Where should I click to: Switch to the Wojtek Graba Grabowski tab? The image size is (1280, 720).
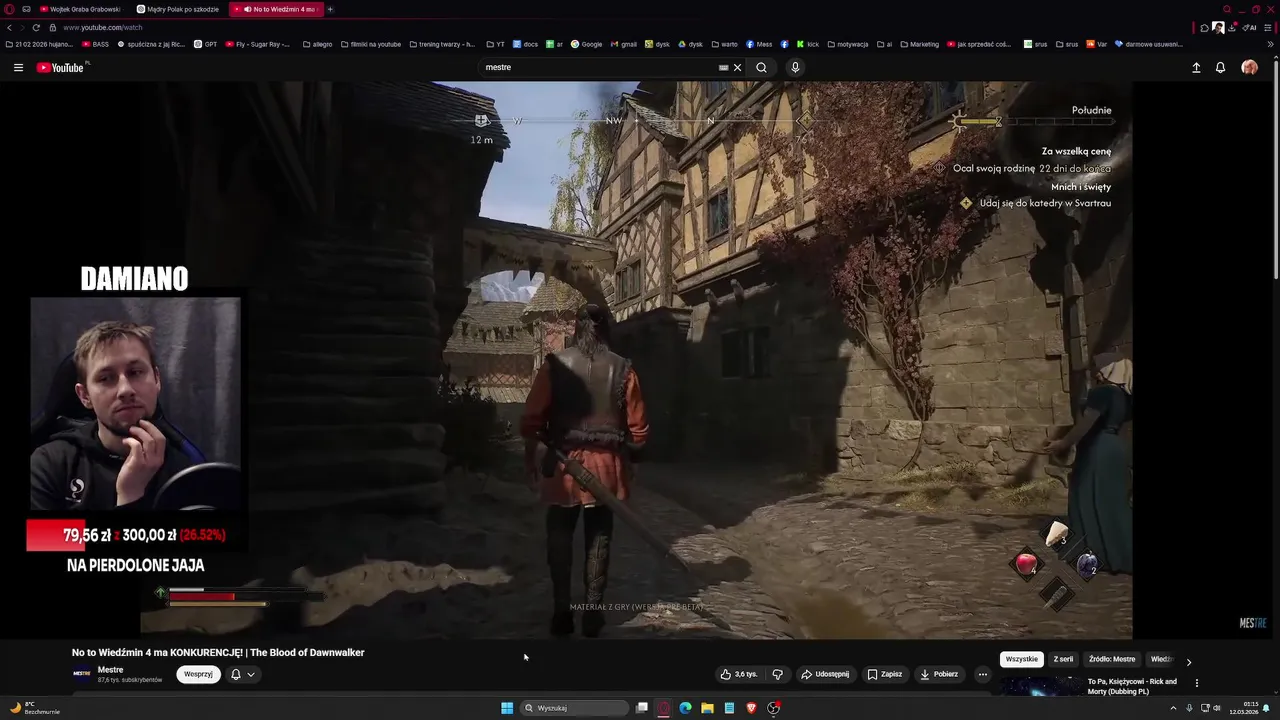tap(80, 9)
